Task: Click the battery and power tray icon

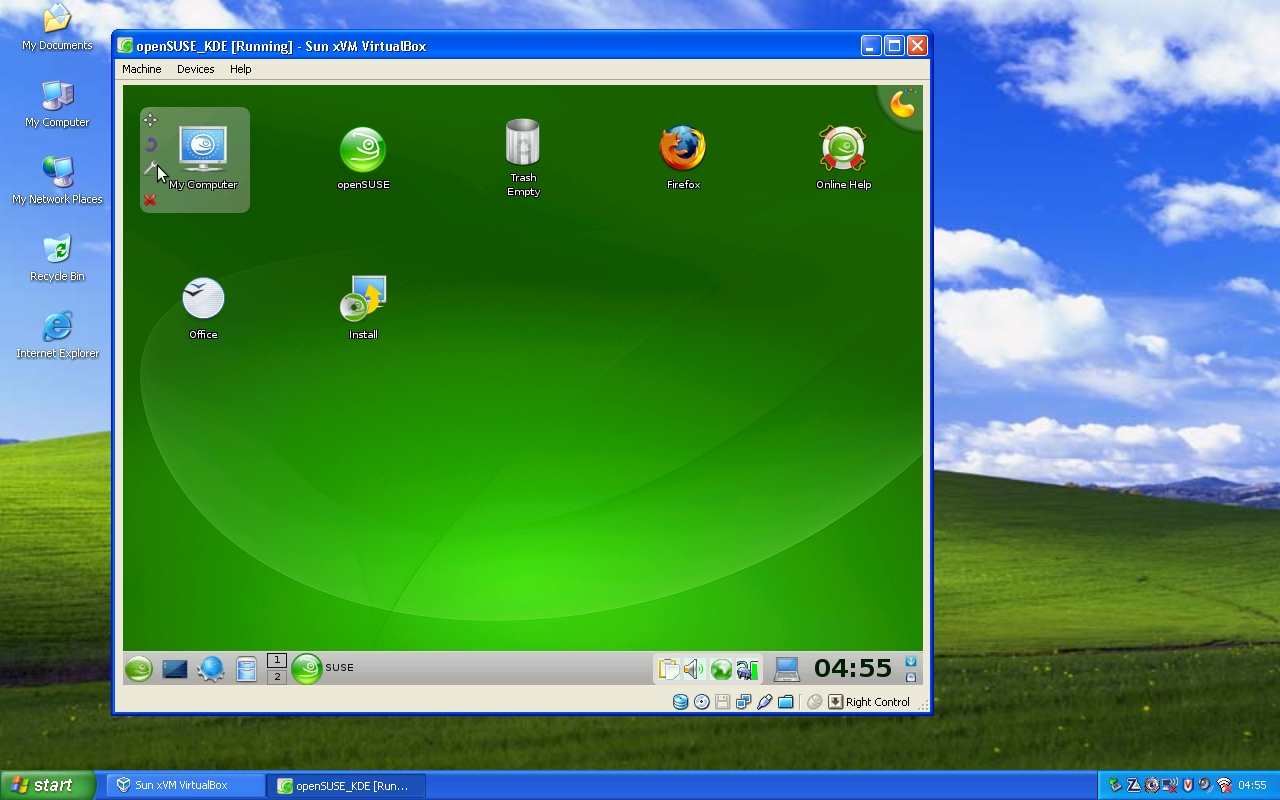Action: point(747,669)
